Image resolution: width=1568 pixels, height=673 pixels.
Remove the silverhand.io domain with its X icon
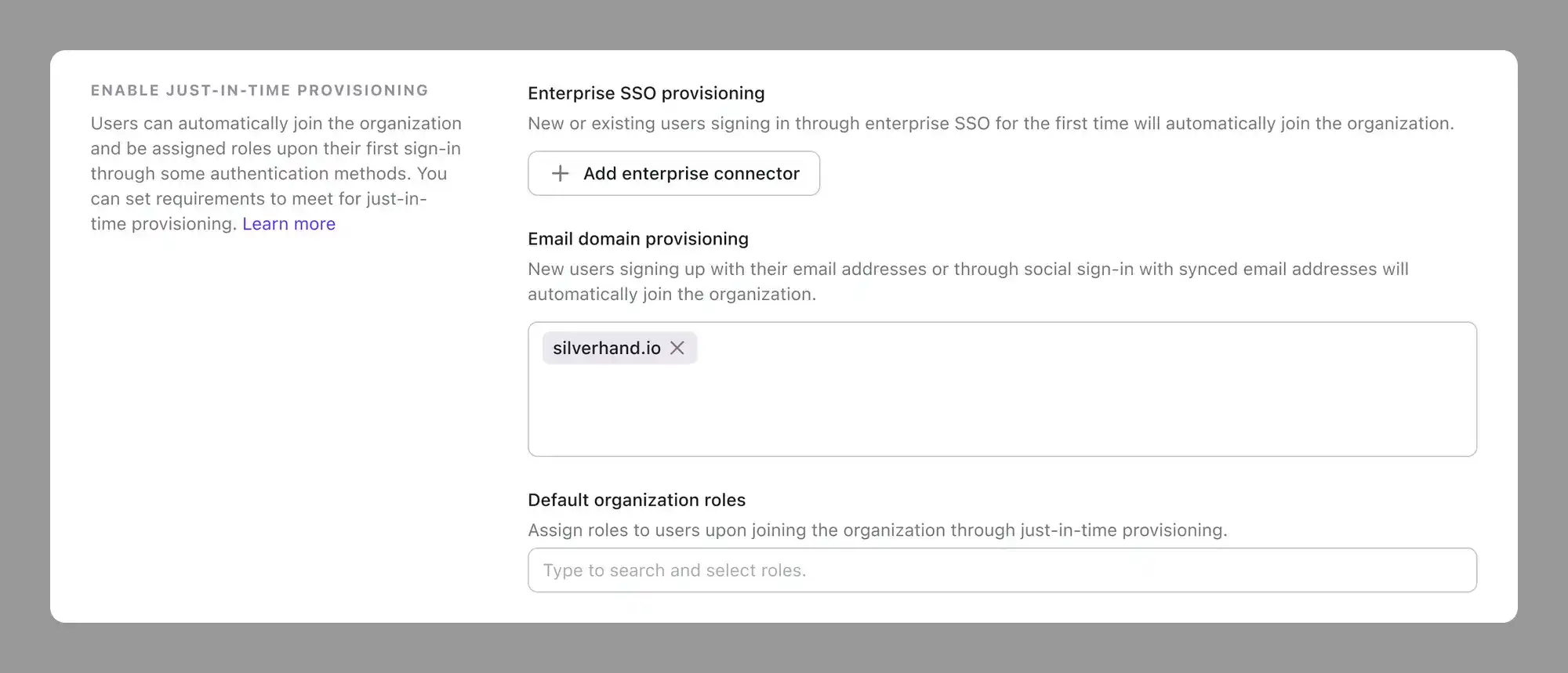pos(677,348)
